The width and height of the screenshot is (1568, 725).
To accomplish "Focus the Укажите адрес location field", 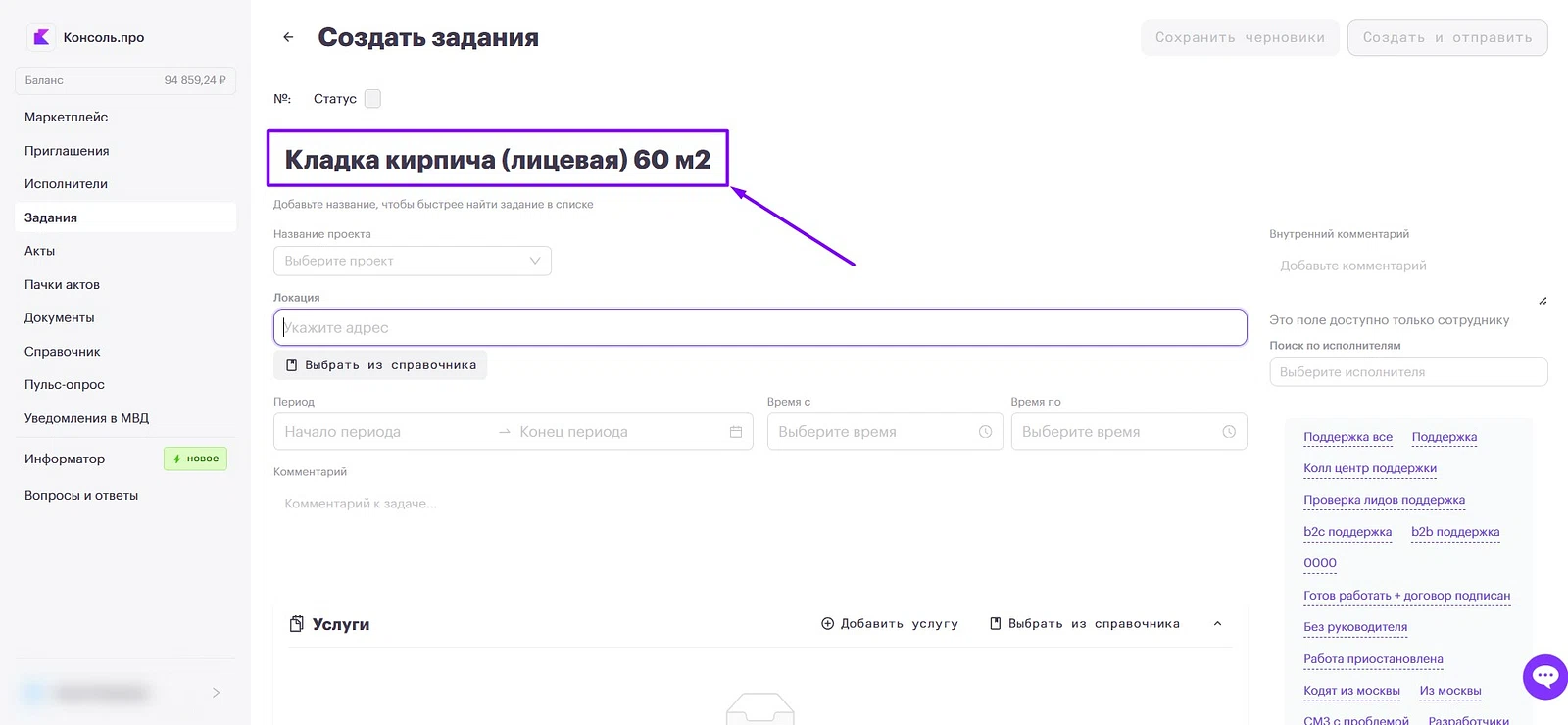I will 759,328.
